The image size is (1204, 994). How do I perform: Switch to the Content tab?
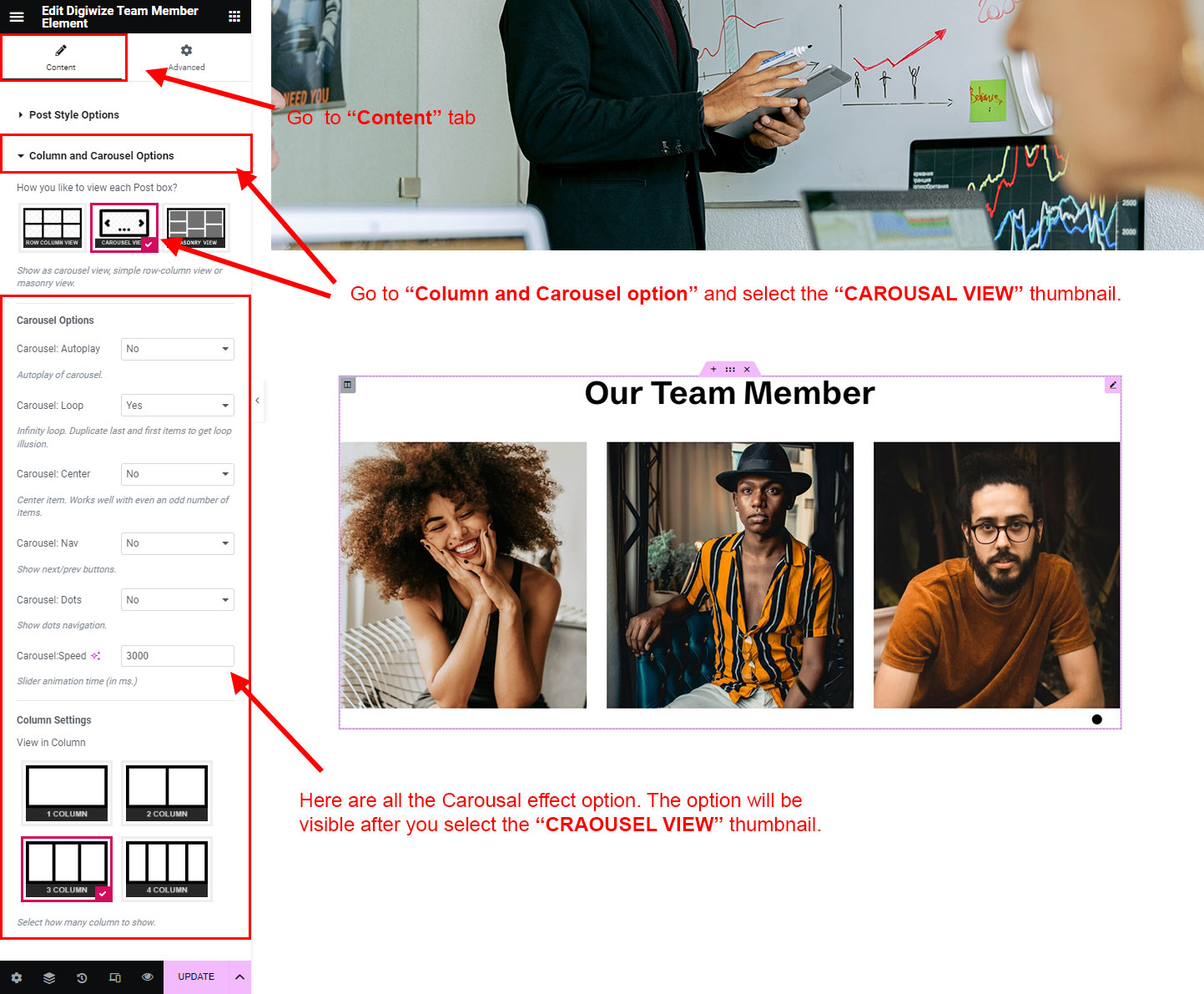click(61, 58)
